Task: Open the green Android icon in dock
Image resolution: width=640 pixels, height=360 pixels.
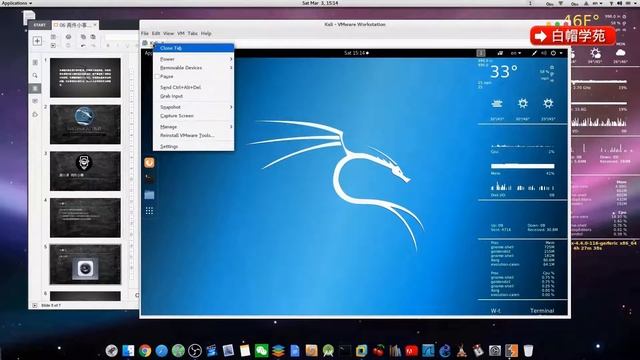Action: coord(328,351)
